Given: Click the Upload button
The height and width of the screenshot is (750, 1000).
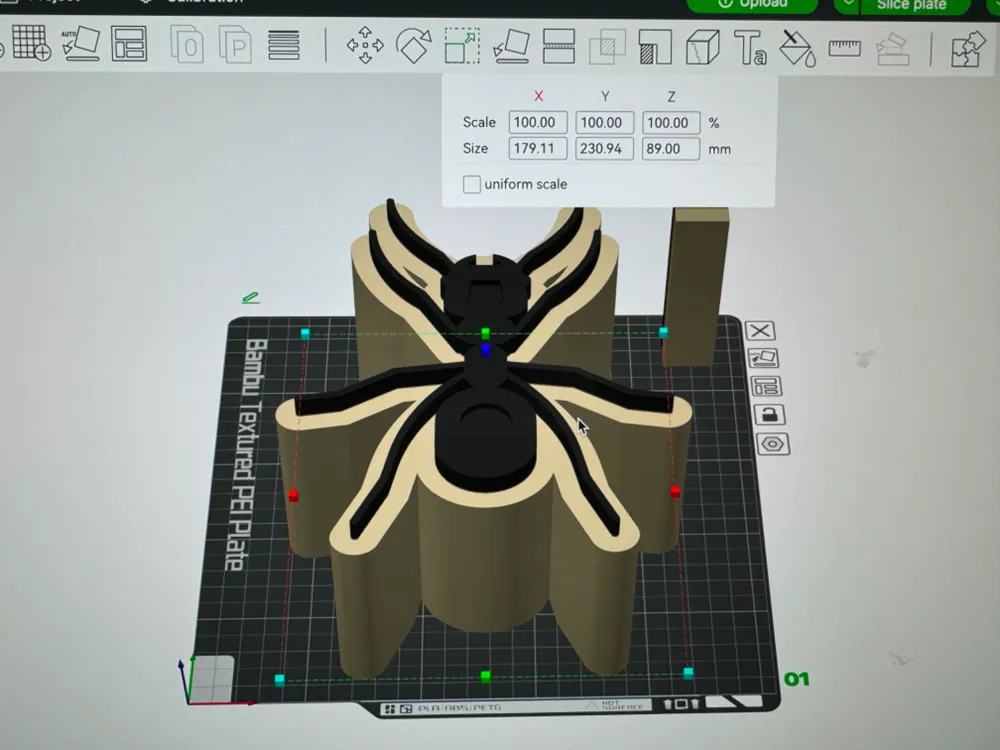Looking at the screenshot, I should pos(753,4).
